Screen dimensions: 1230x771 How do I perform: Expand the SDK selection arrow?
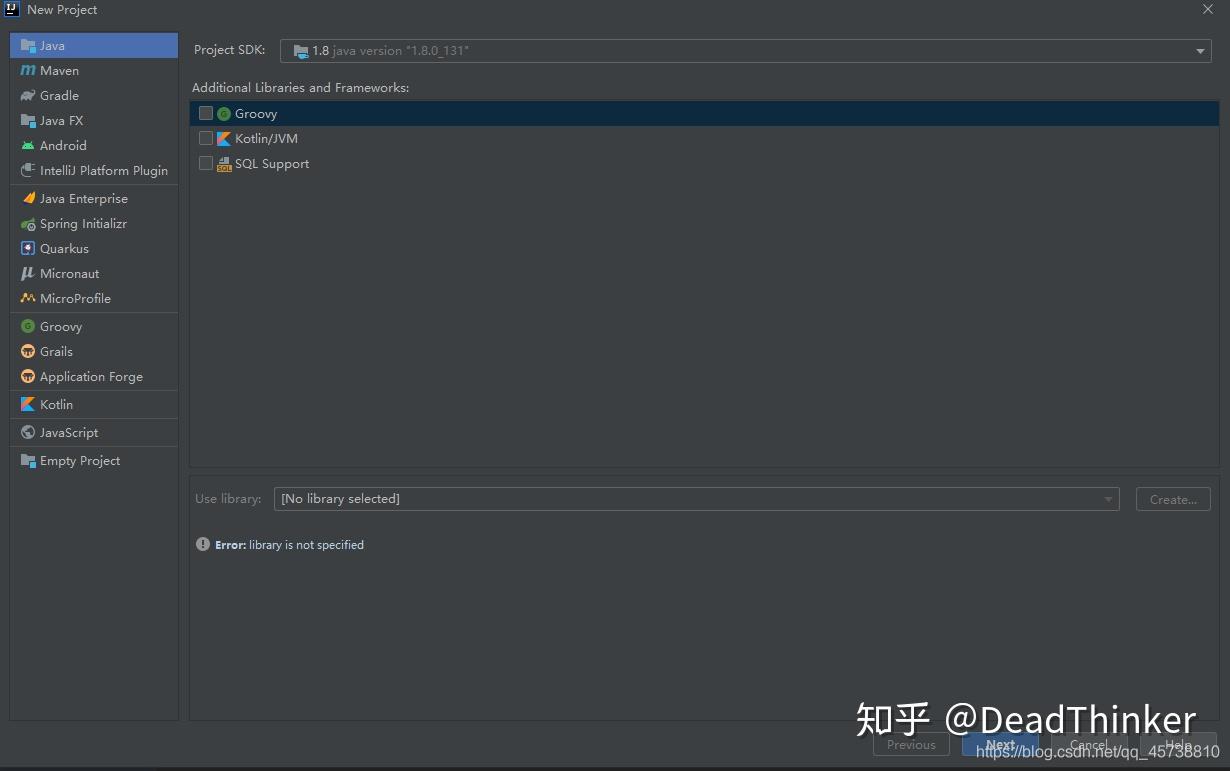(1198, 50)
